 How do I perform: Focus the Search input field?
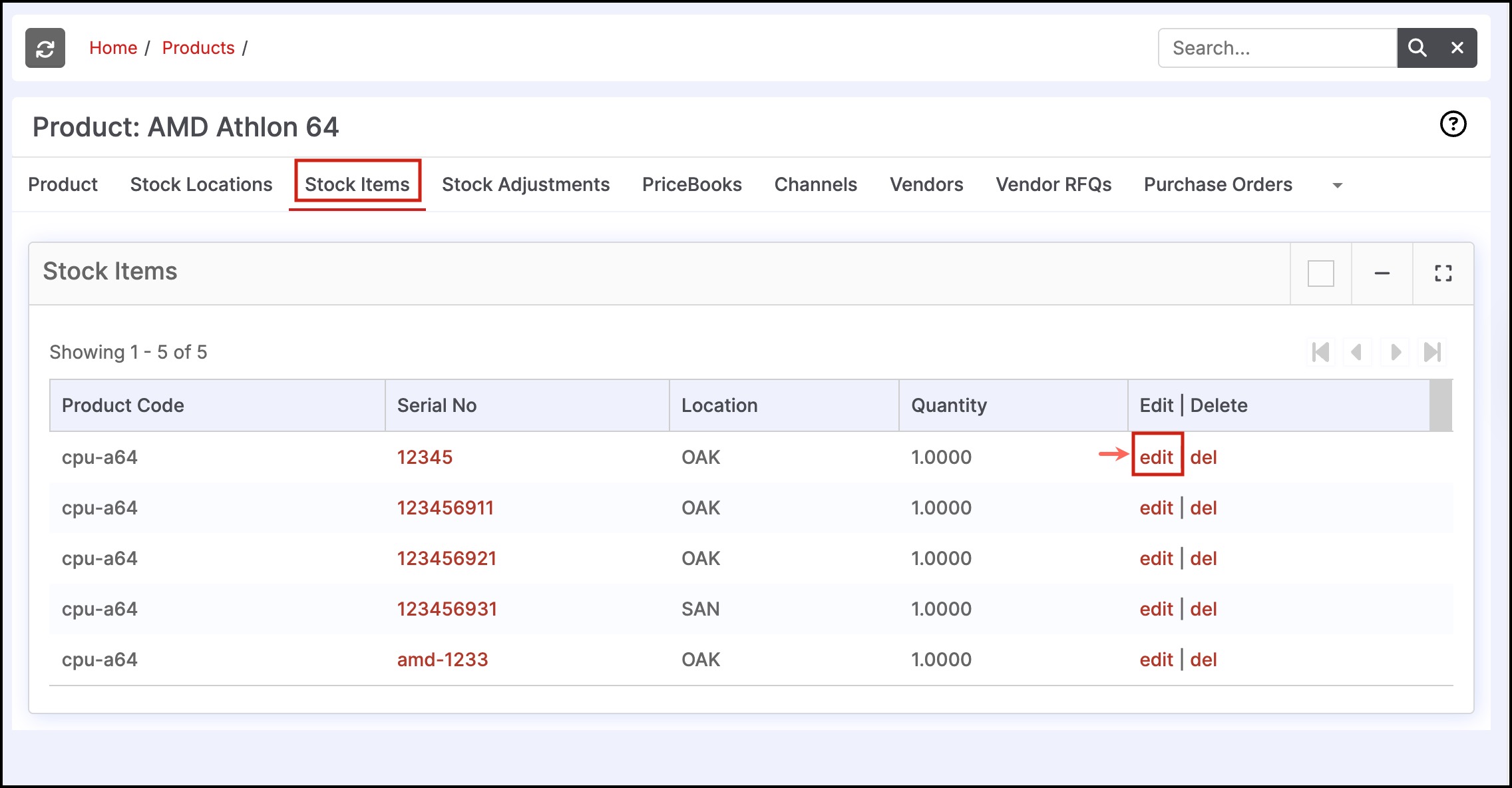click(1277, 48)
